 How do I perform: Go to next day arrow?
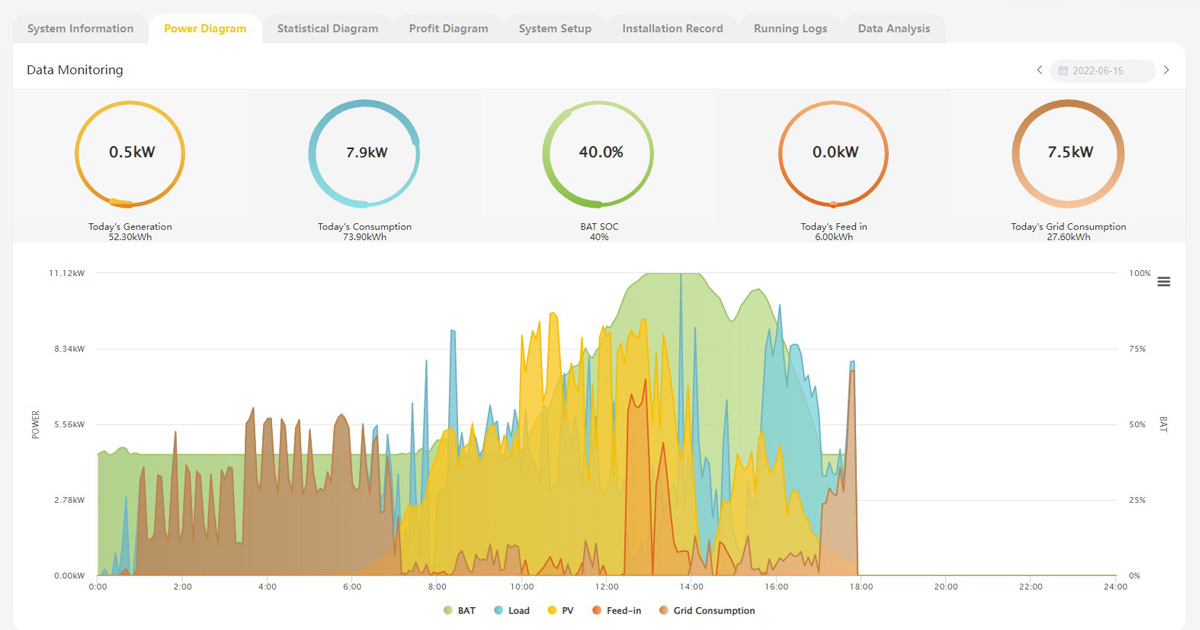click(x=1166, y=70)
